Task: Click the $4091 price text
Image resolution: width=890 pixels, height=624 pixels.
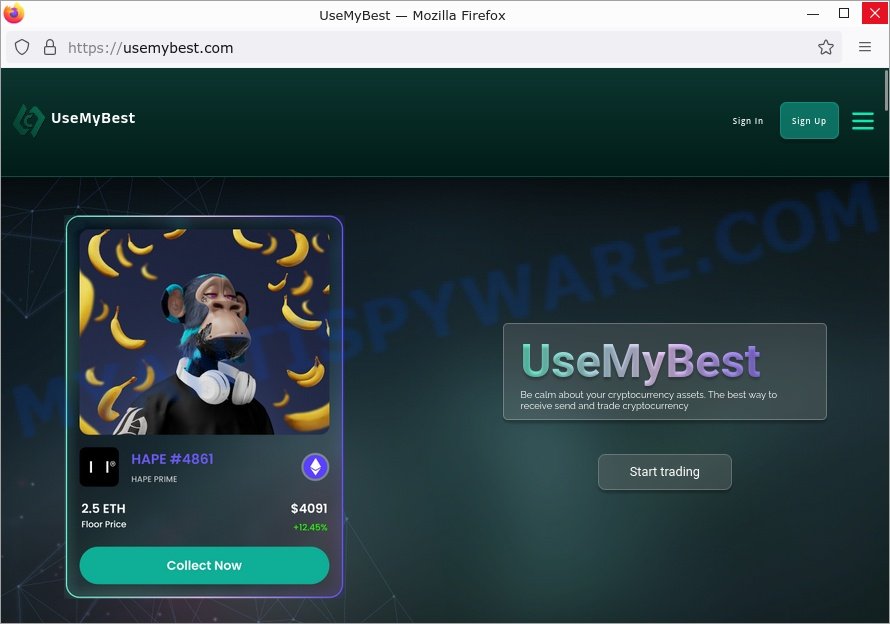Action: pos(309,508)
